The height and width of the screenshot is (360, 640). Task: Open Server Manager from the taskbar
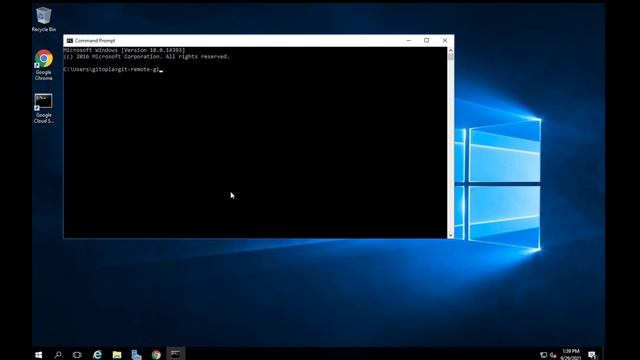(x=136, y=354)
